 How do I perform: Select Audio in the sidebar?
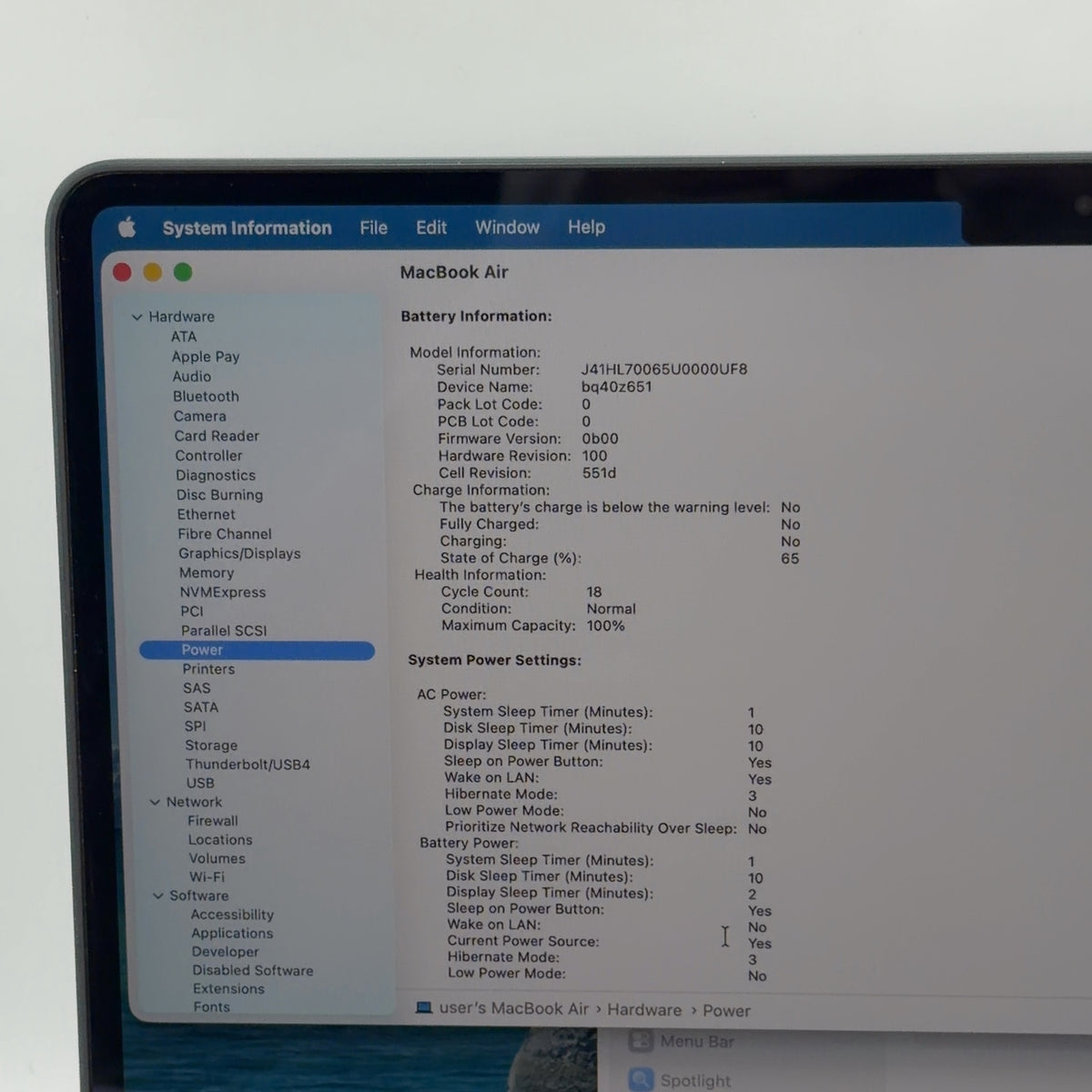pos(192,376)
